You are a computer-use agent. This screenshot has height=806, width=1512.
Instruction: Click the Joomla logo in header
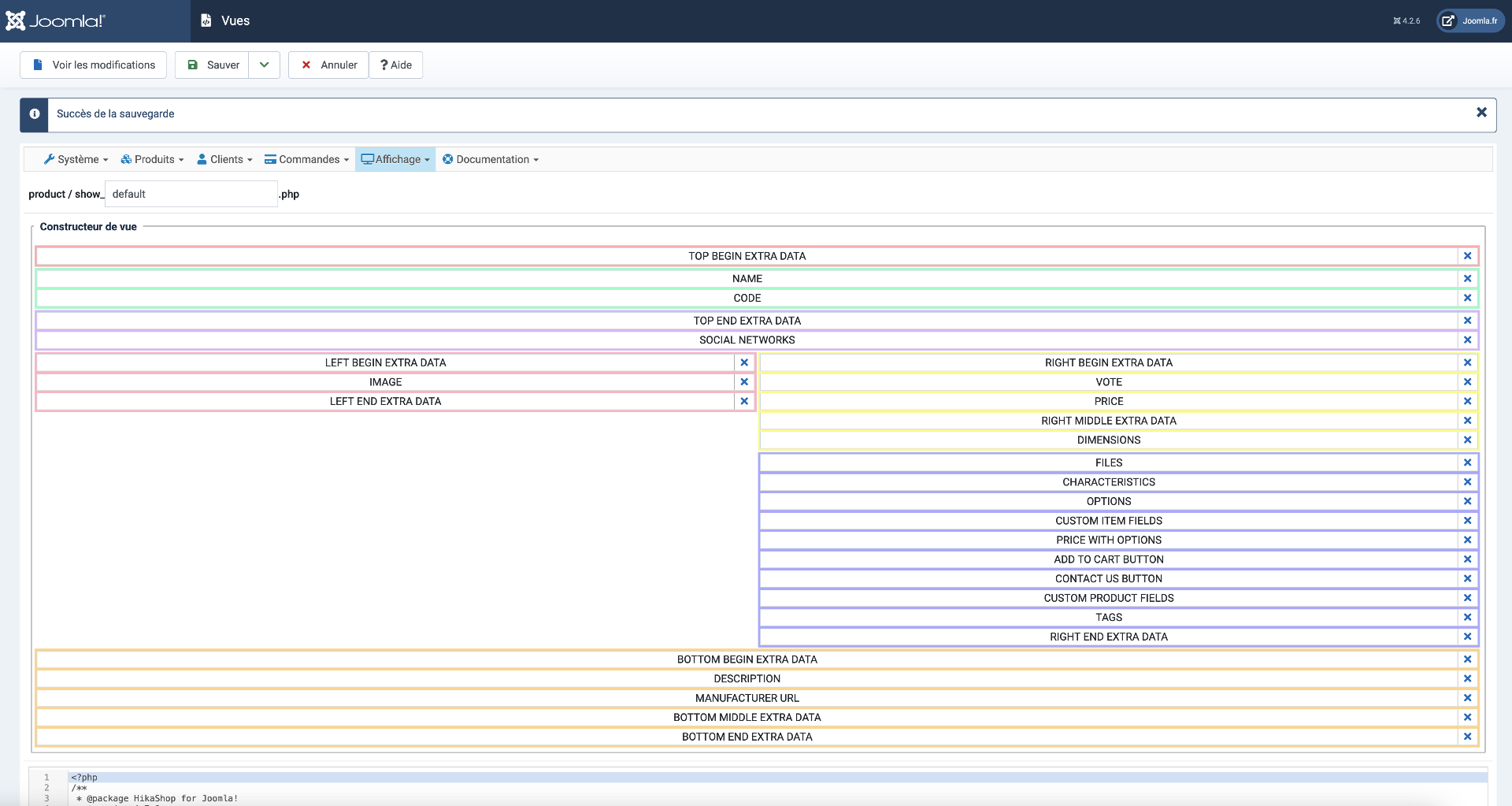click(55, 21)
